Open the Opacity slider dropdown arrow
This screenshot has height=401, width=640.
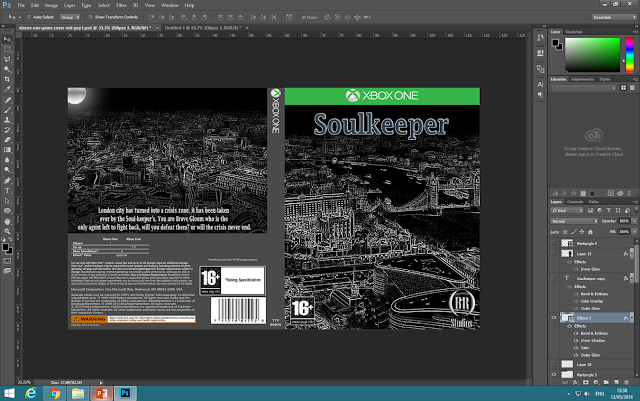click(634, 221)
